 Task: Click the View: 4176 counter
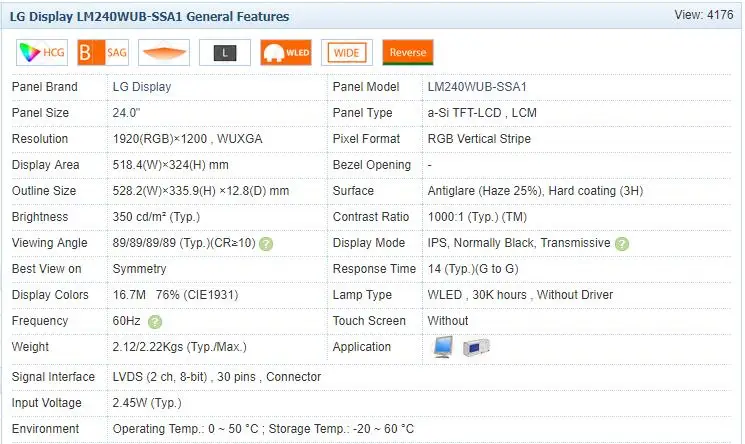tap(704, 15)
